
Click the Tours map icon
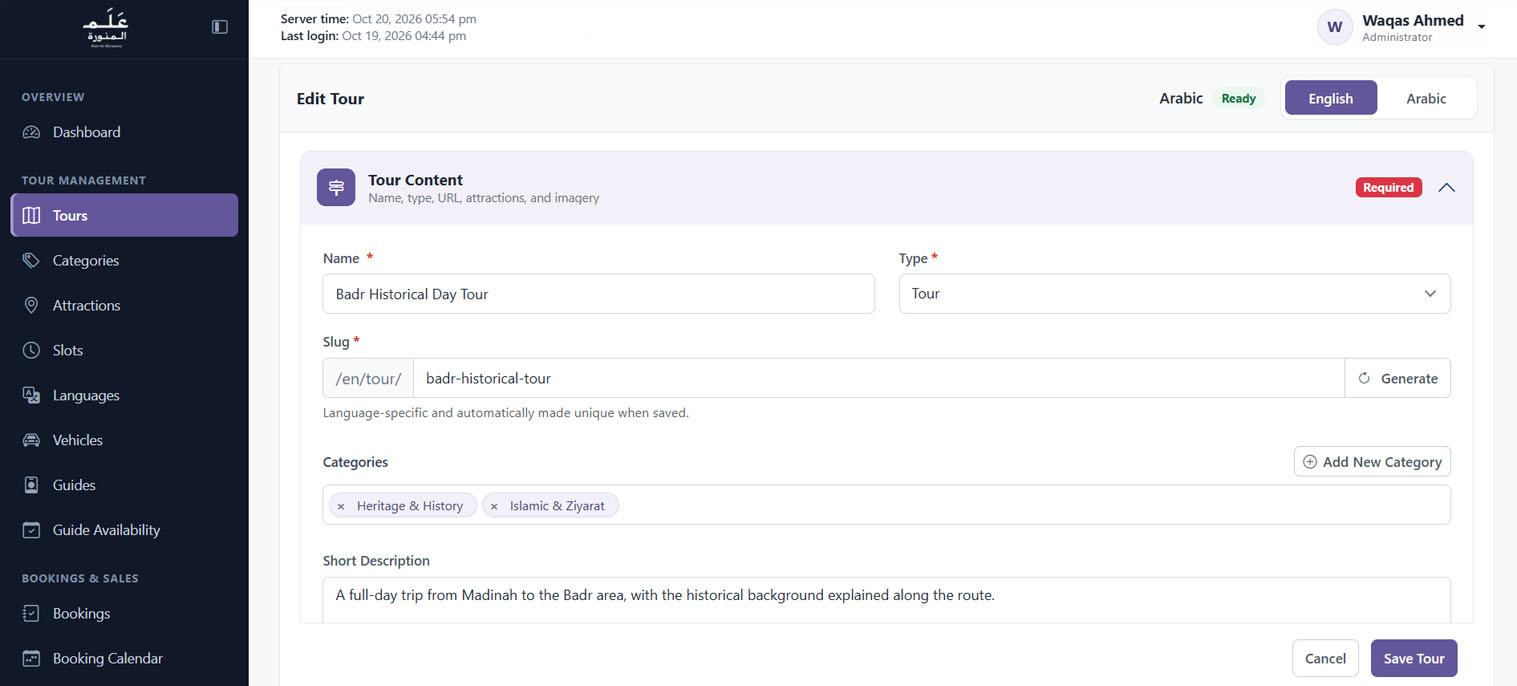(31, 215)
